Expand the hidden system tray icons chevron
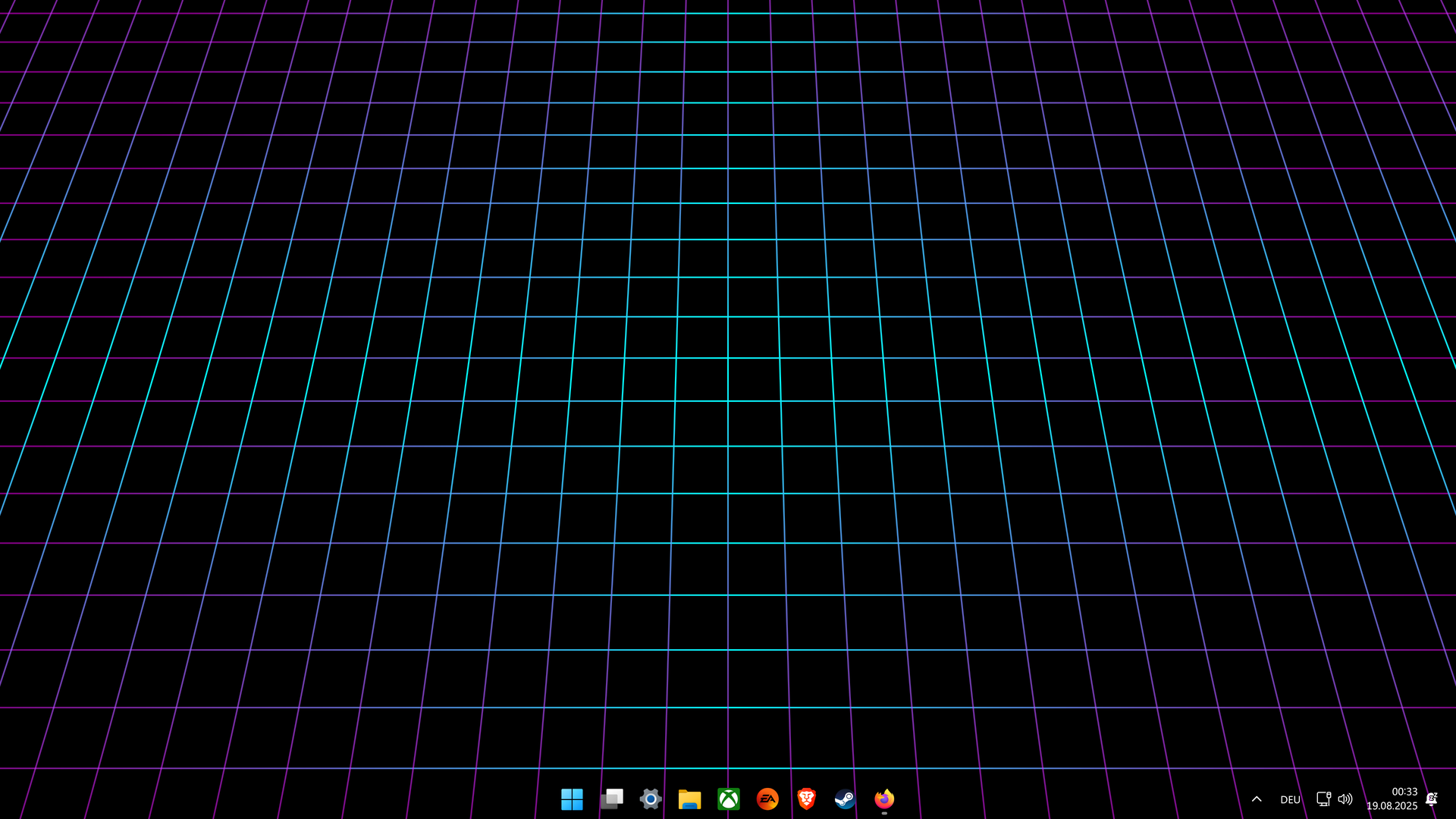Image resolution: width=1456 pixels, height=819 pixels. [x=1257, y=799]
